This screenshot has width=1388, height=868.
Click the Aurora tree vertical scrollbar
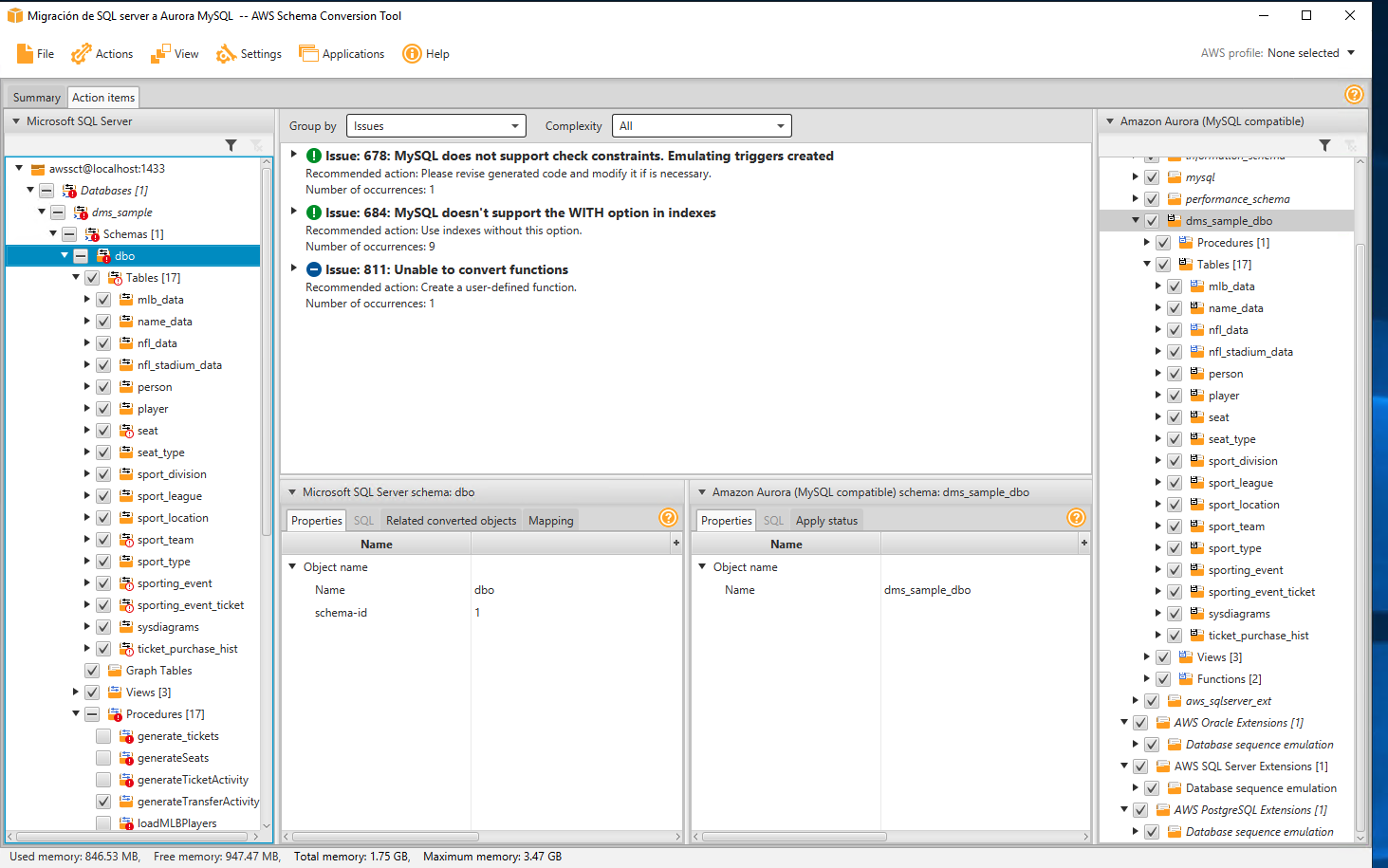(x=1360, y=536)
